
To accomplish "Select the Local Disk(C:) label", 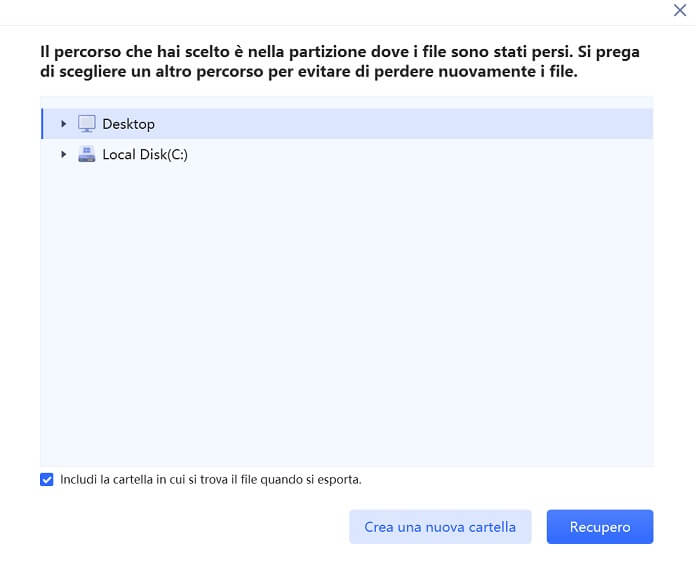I will [x=145, y=154].
